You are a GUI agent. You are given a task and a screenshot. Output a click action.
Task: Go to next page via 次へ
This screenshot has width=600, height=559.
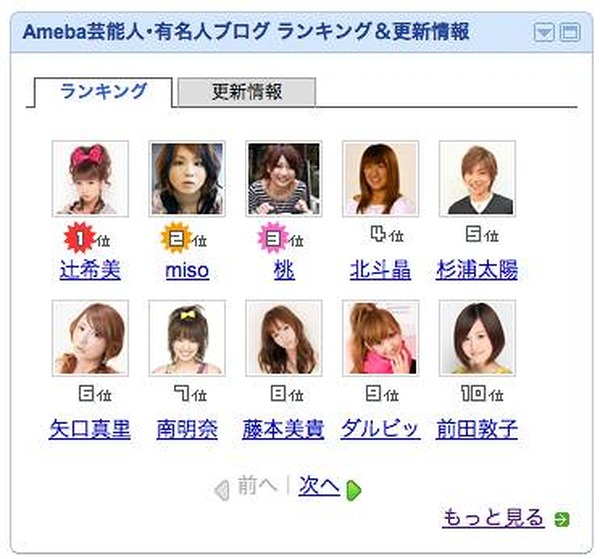[319, 486]
